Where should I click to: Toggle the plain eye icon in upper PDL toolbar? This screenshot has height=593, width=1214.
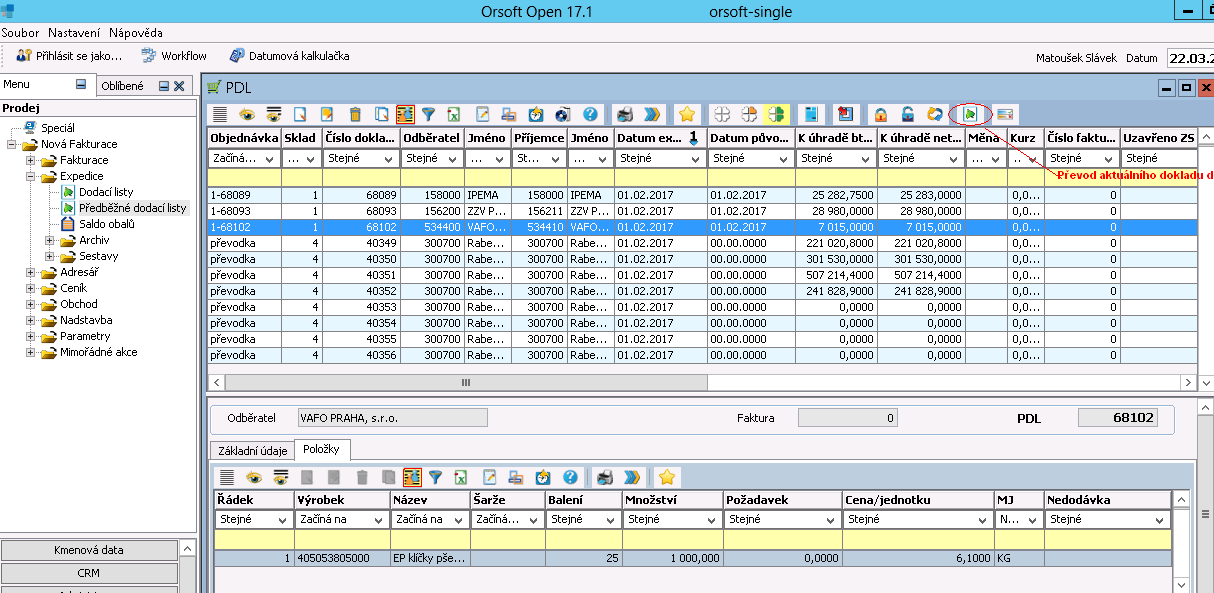(246, 114)
